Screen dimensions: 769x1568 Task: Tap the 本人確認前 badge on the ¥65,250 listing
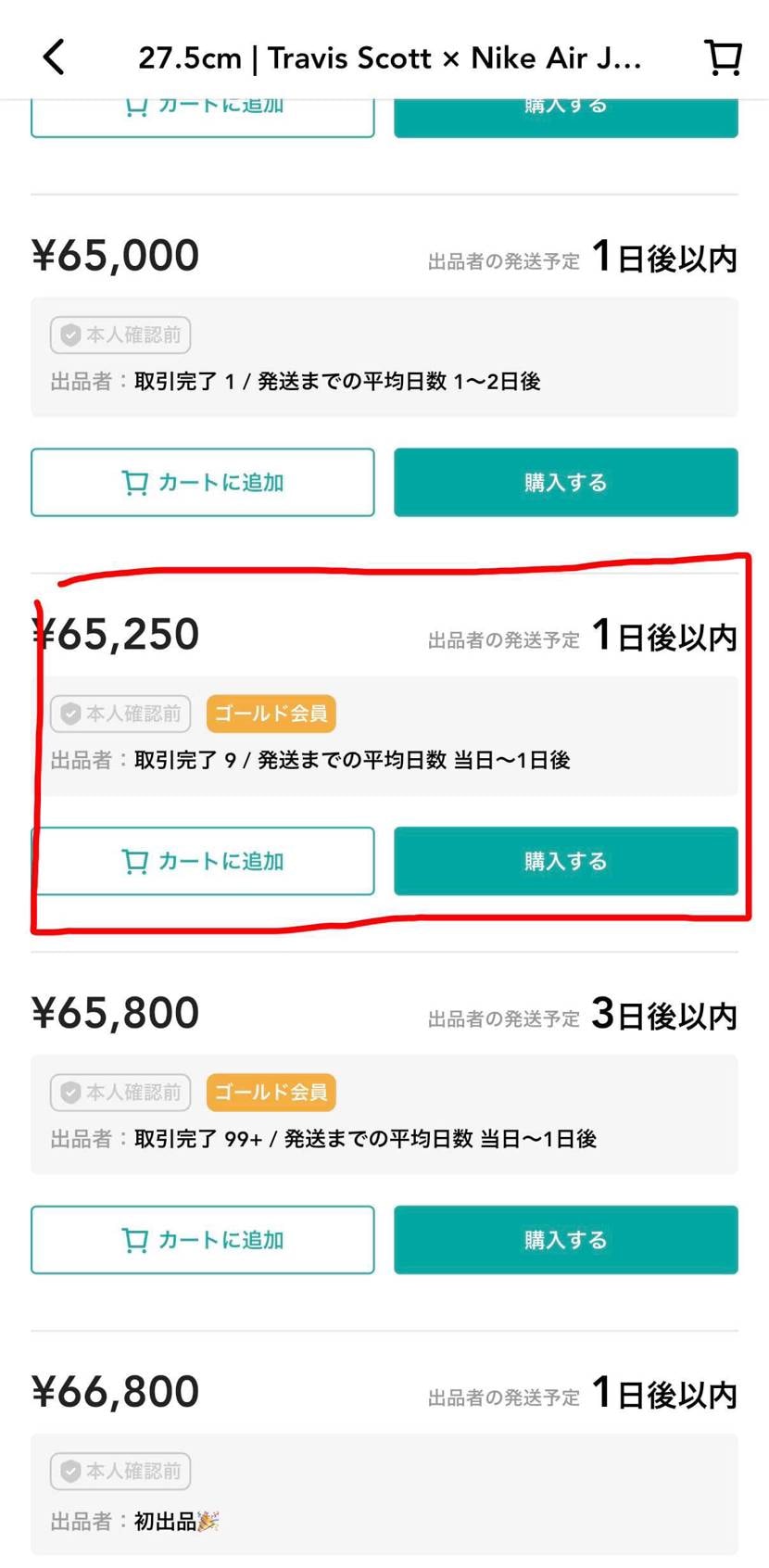(x=120, y=714)
